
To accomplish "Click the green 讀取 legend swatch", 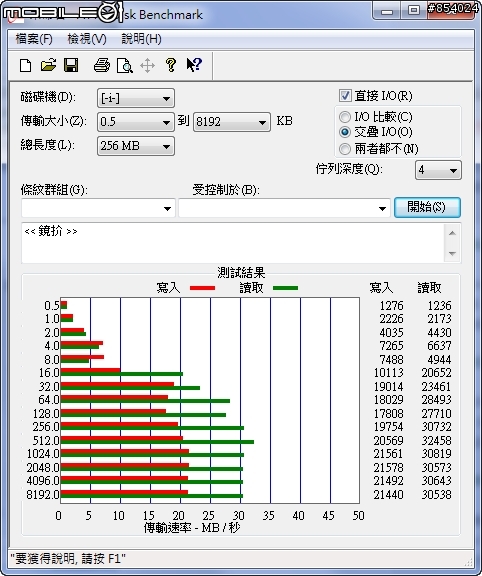I will point(285,288).
